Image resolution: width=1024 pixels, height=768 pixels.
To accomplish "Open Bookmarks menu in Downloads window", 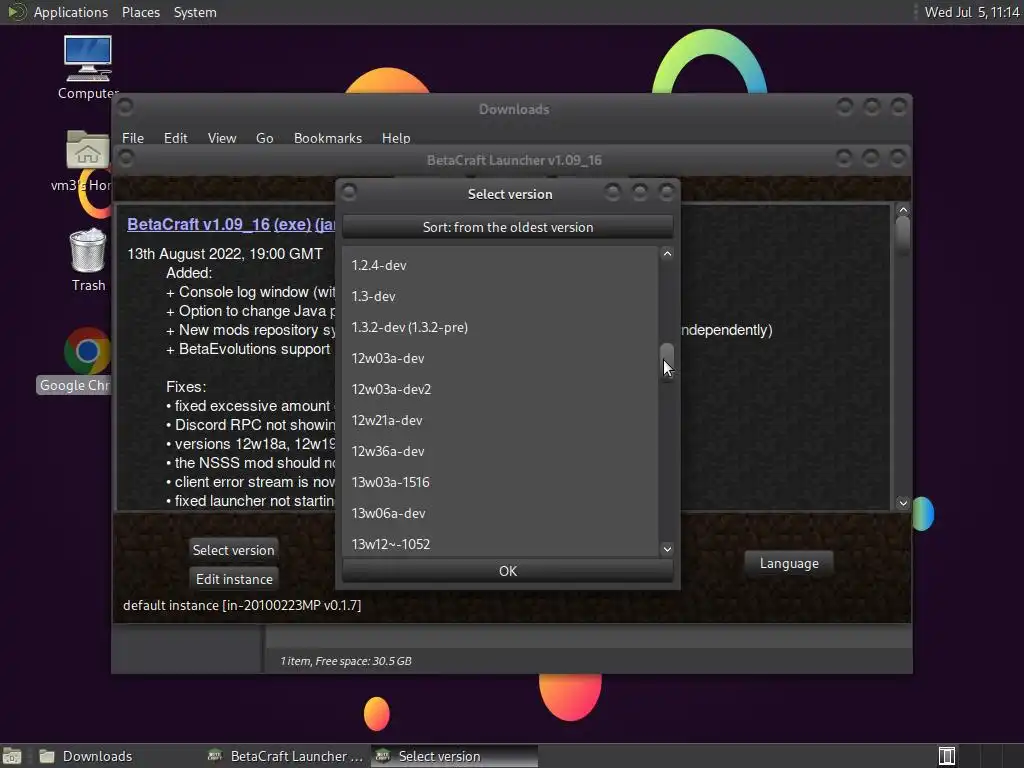I will pyautogui.click(x=328, y=138).
